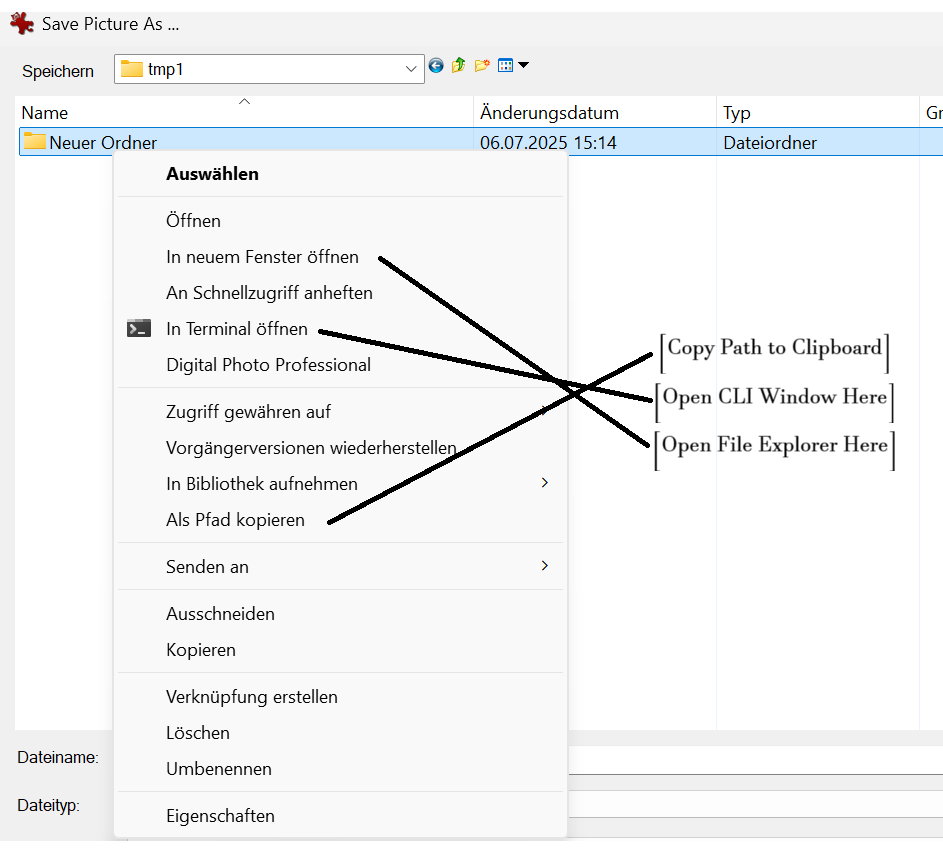Click the Neuer Ordner folder icon
Image resolution: width=943 pixels, height=856 pixels.
[35, 142]
